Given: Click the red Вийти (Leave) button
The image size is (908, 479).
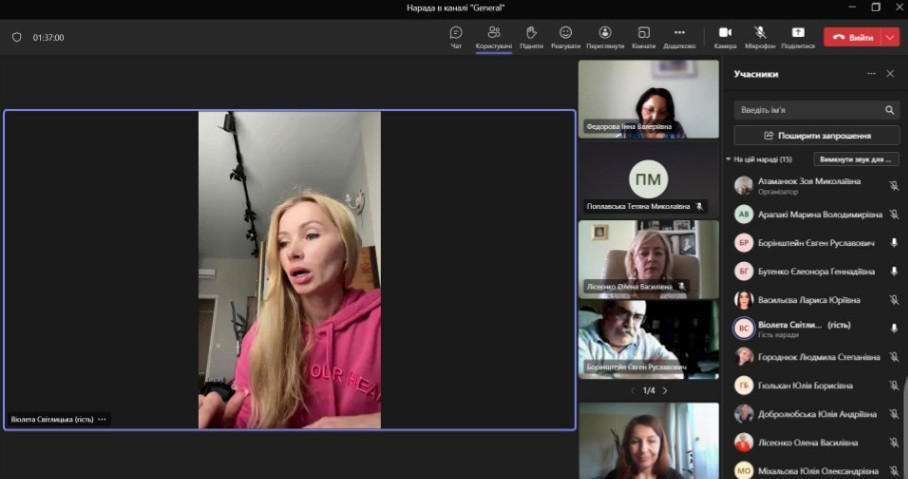Looking at the screenshot, I should click(851, 37).
